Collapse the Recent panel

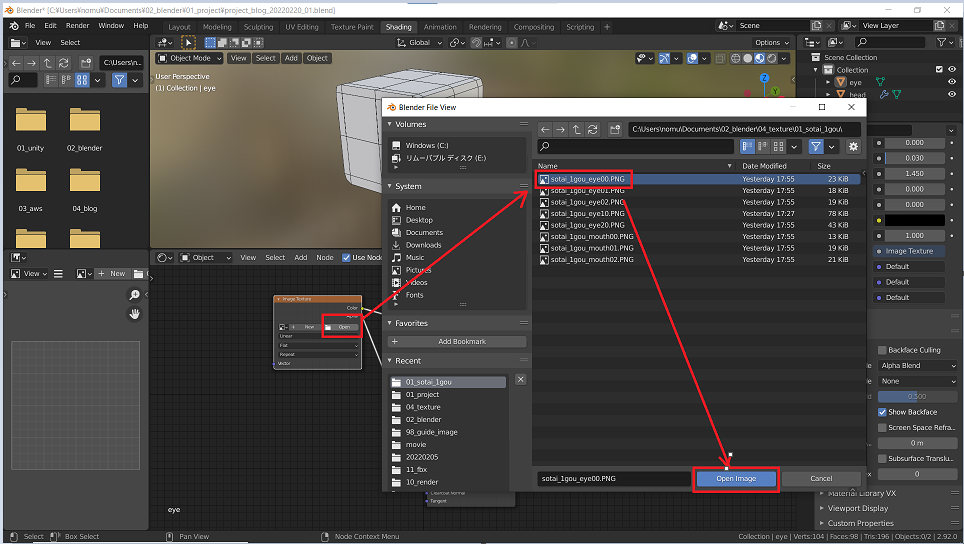click(390, 361)
